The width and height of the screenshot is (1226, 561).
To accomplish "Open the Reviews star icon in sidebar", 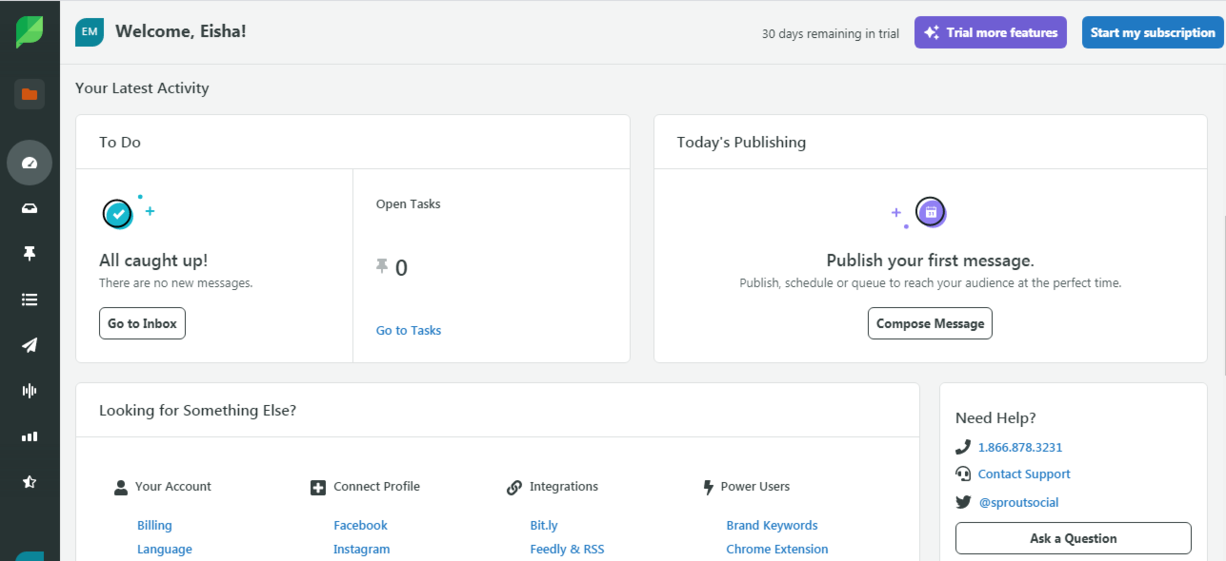I will (x=29, y=482).
